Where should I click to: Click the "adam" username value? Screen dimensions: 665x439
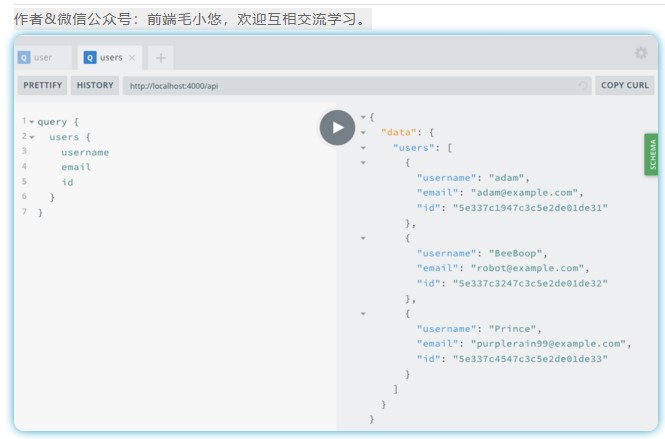point(506,178)
